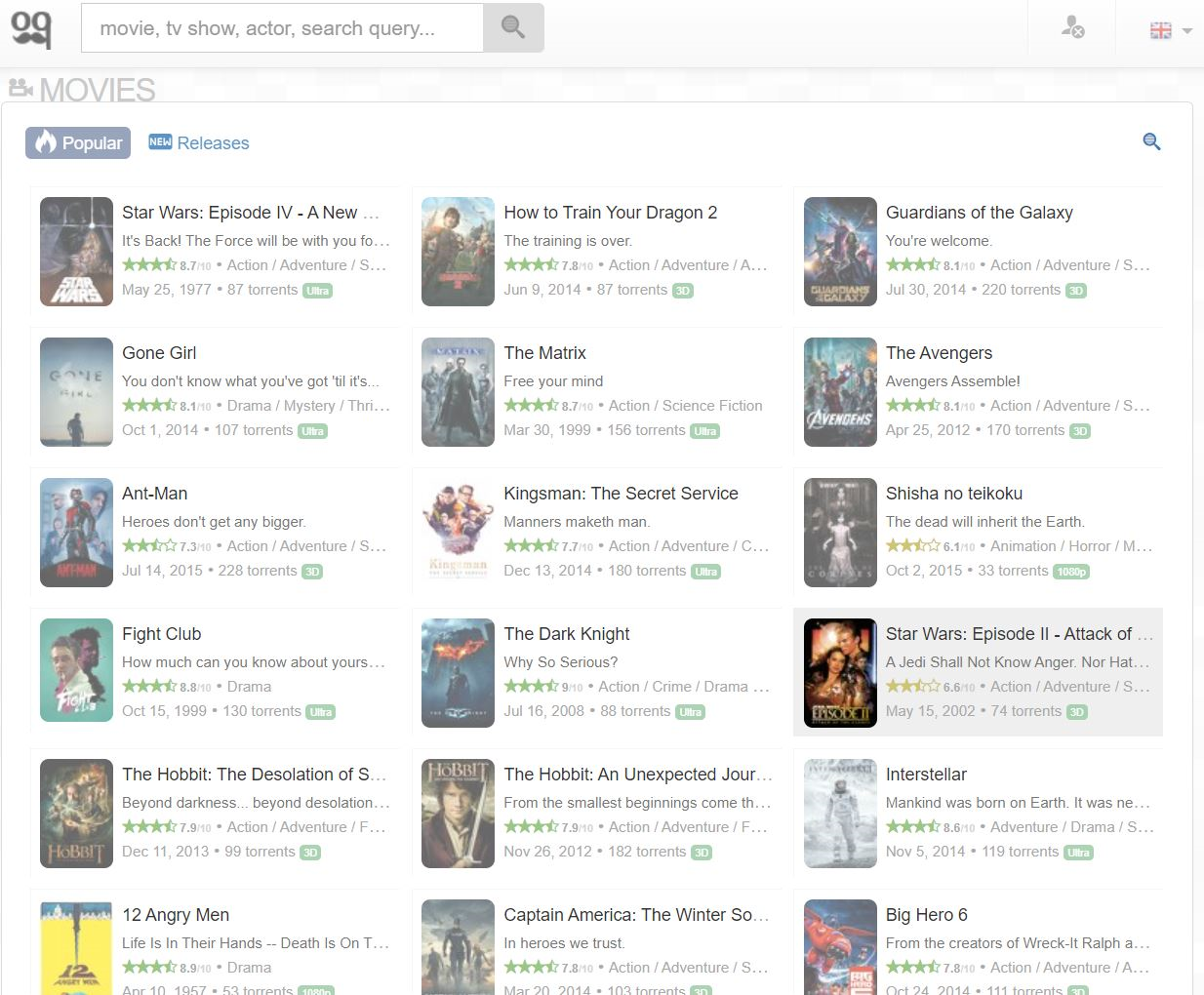Open the Gone Girl poster thumbnail

[x=76, y=392]
